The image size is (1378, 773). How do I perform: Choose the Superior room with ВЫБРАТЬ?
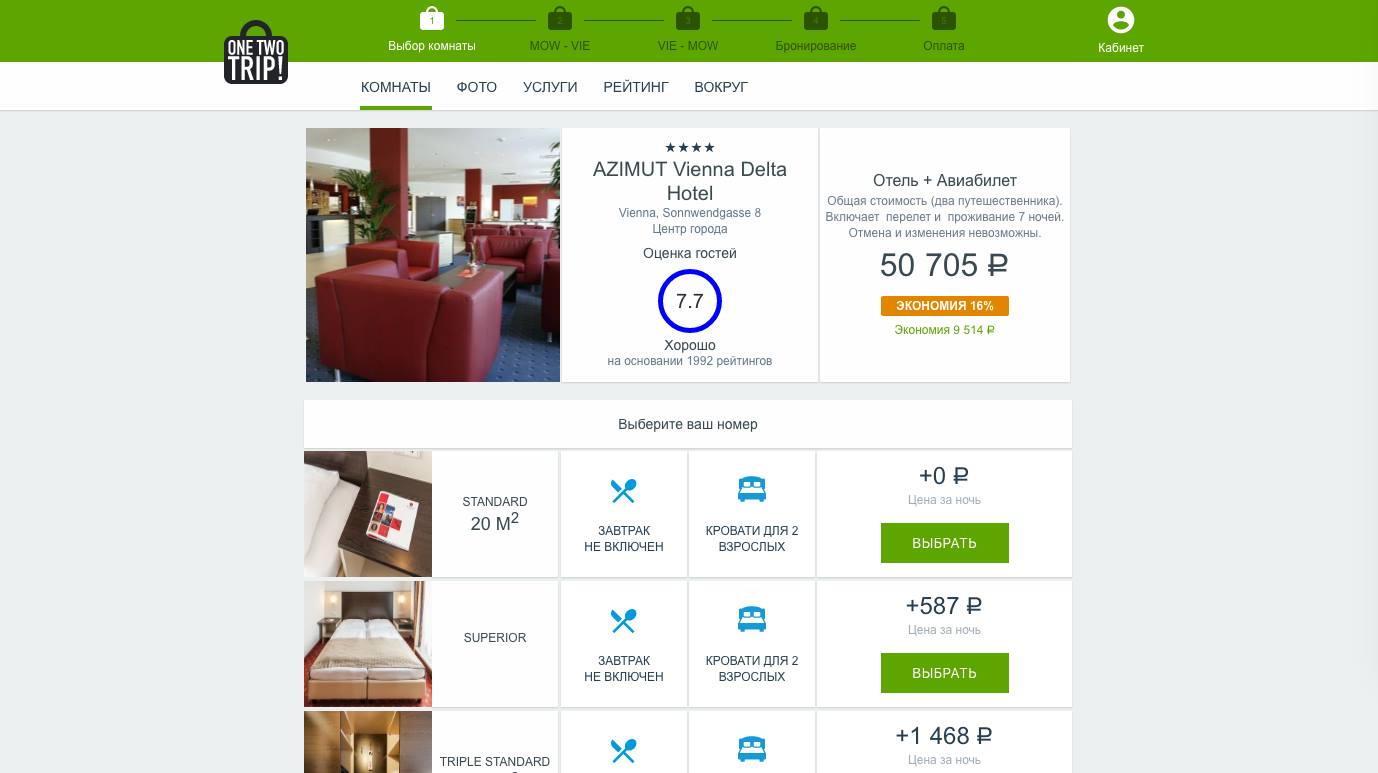[x=944, y=673]
